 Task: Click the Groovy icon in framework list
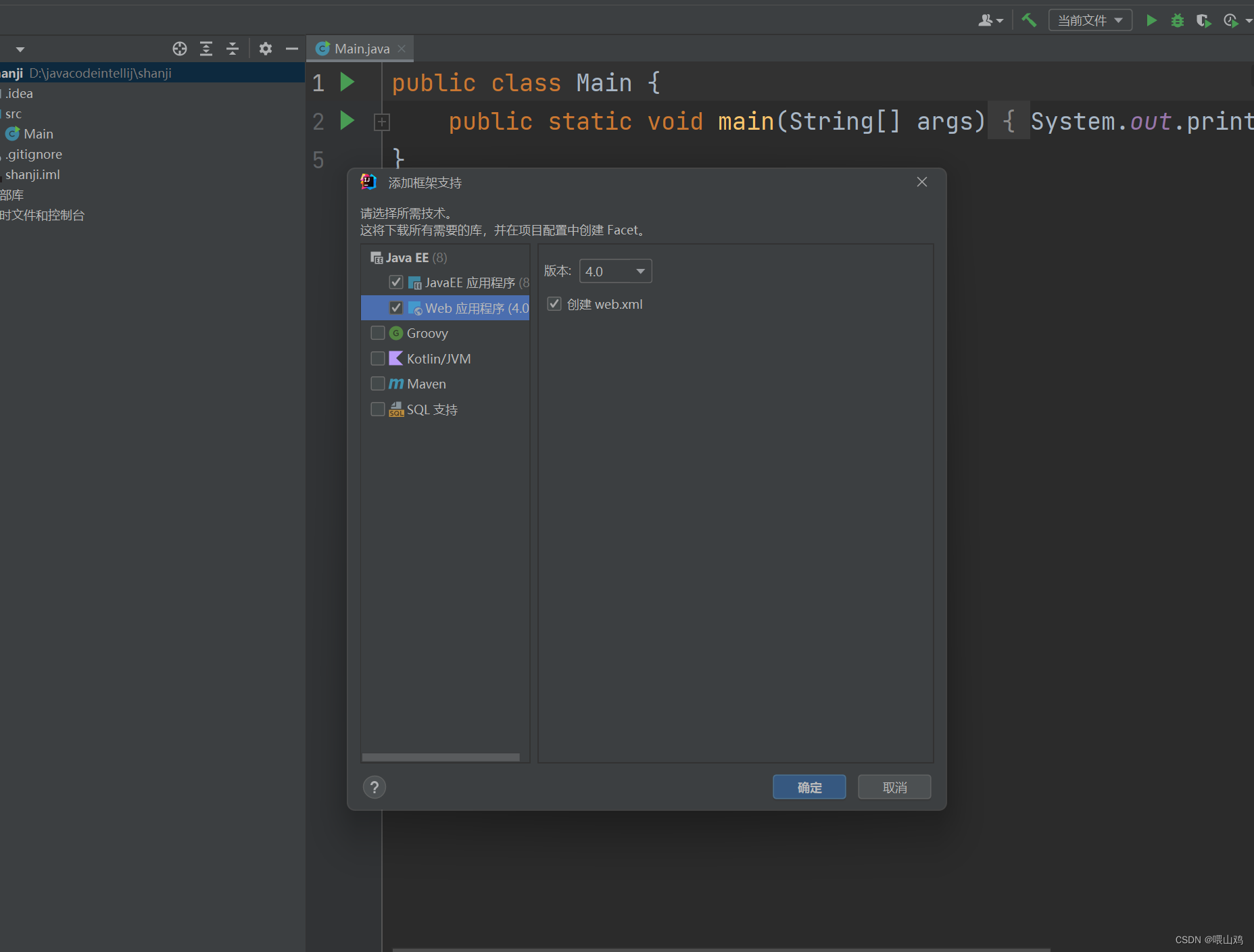coord(396,333)
